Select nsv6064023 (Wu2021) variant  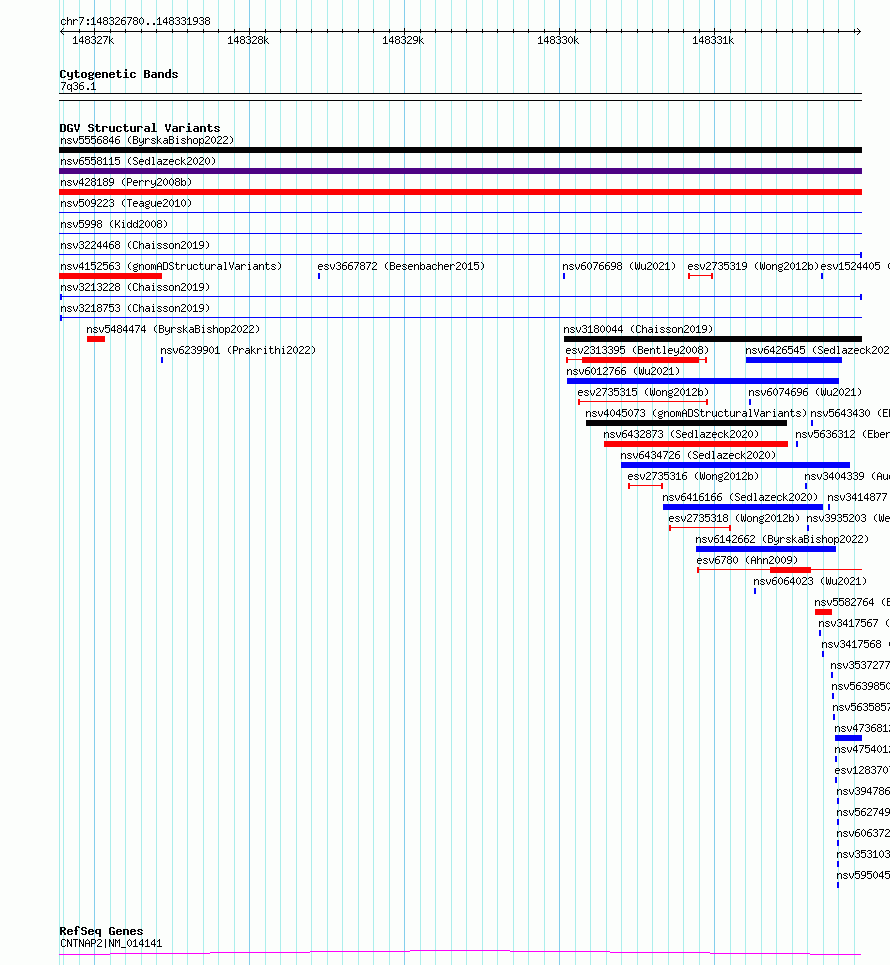coord(809,580)
